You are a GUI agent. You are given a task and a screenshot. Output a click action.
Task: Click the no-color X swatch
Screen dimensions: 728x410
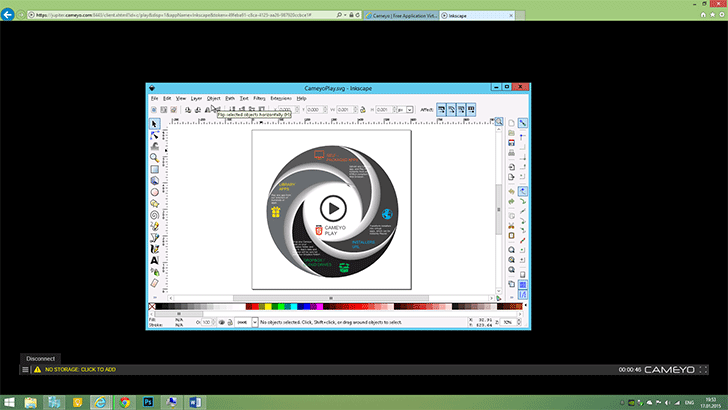[152, 306]
